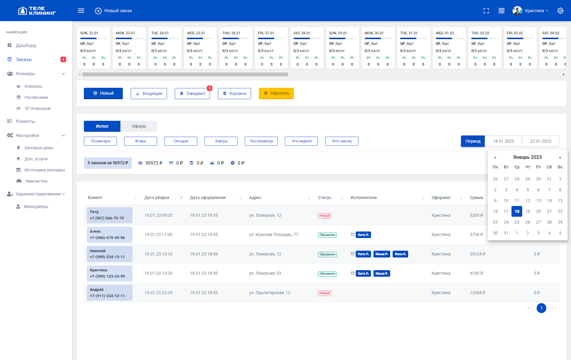Open Заказы in sidebar navigation
This screenshot has width=571, height=360.
24,59
